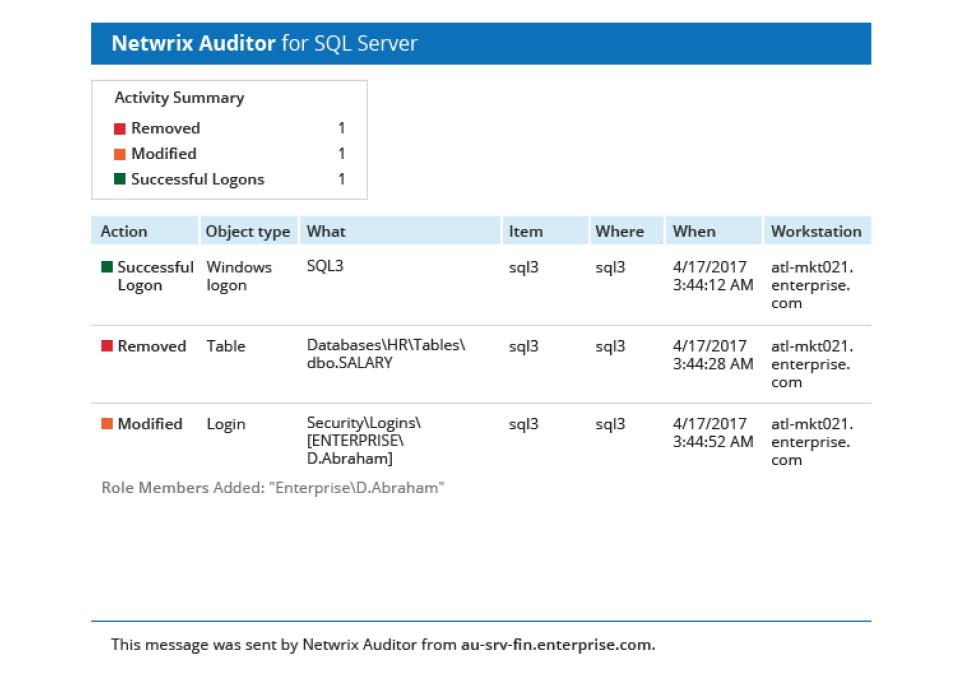The width and height of the screenshot is (960, 675).
Task: Click the Login object type cell
Action: click(x=226, y=424)
